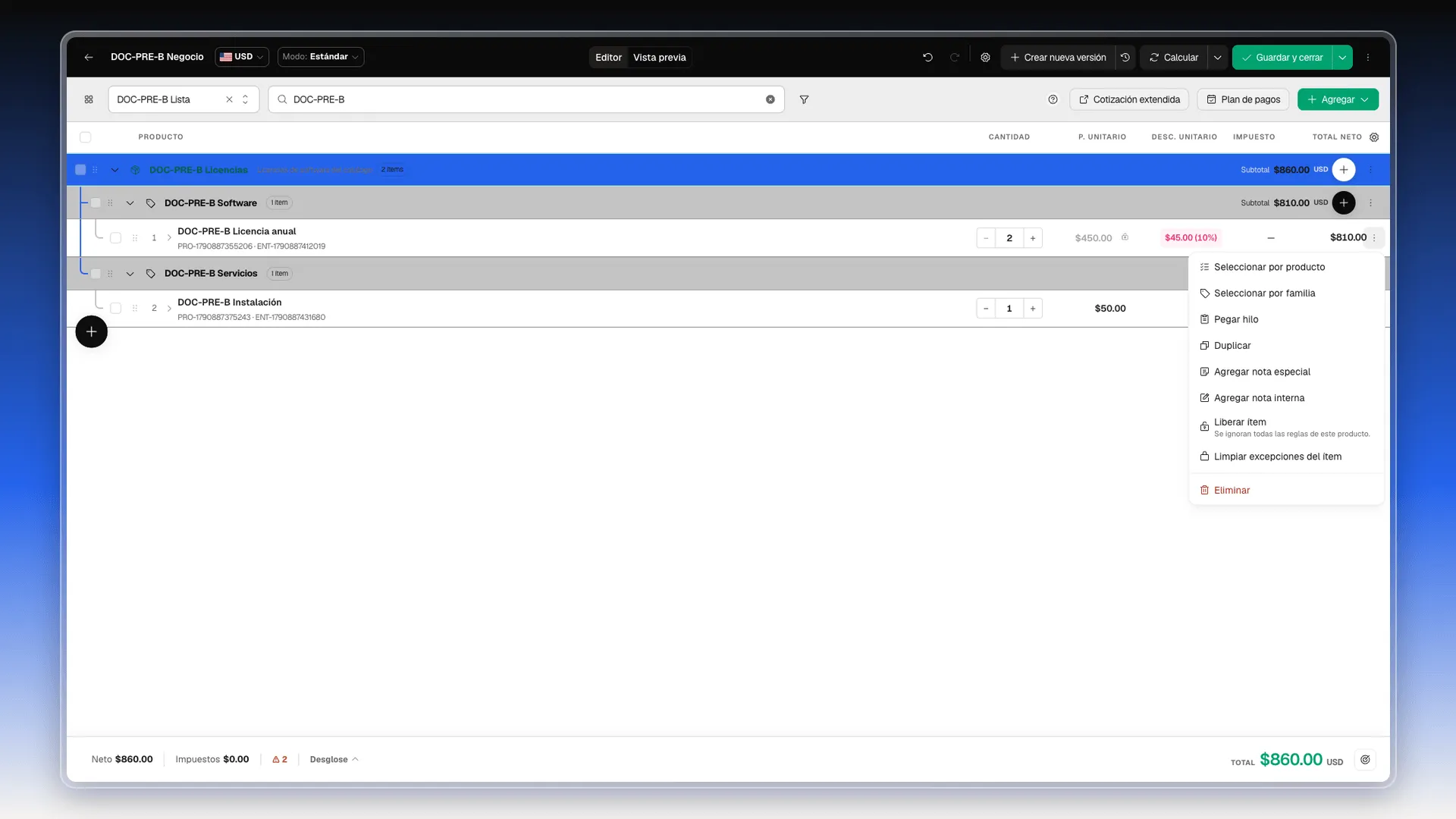Viewport: 1456px width, 819px height.
Task: Check the DOC-PRE-B Servicios checkbox
Action: pos(96,273)
